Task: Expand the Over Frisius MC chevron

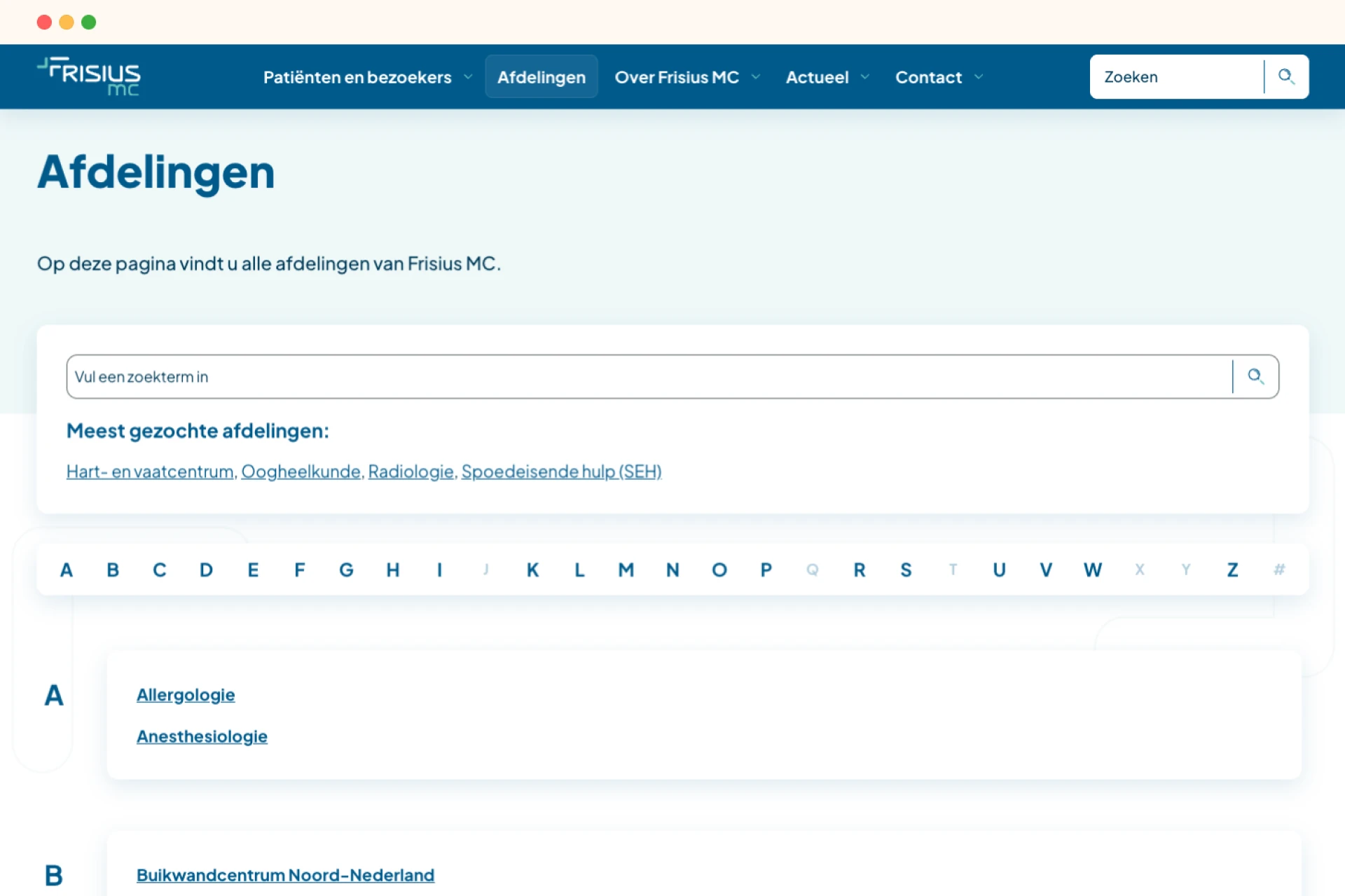Action: tap(756, 77)
